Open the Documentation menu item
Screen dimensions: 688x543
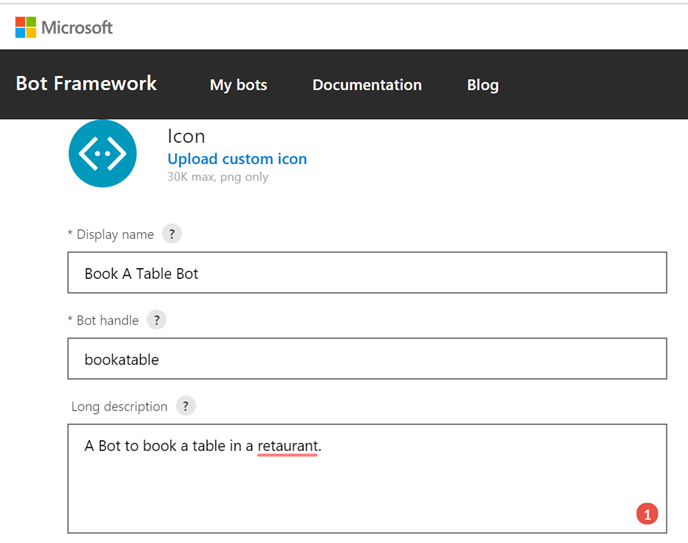367,85
